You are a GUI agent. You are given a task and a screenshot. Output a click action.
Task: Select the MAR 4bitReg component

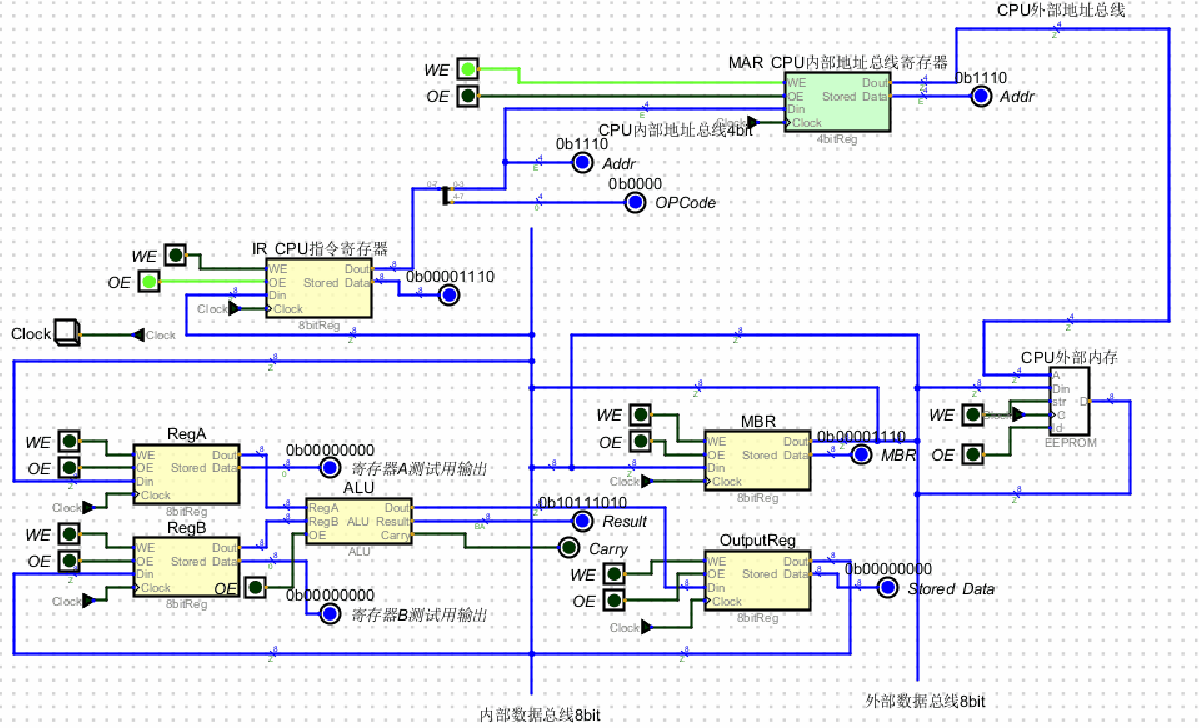tap(837, 102)
